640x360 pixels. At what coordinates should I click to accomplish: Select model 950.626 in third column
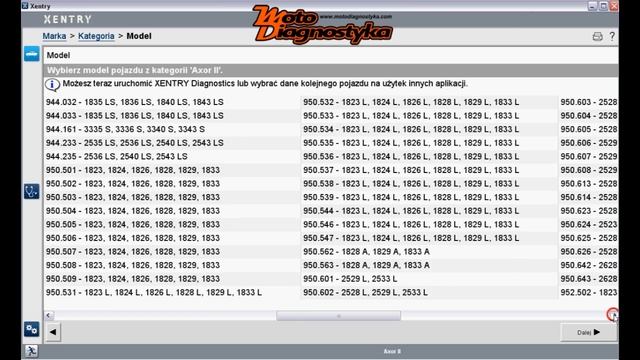588,251
